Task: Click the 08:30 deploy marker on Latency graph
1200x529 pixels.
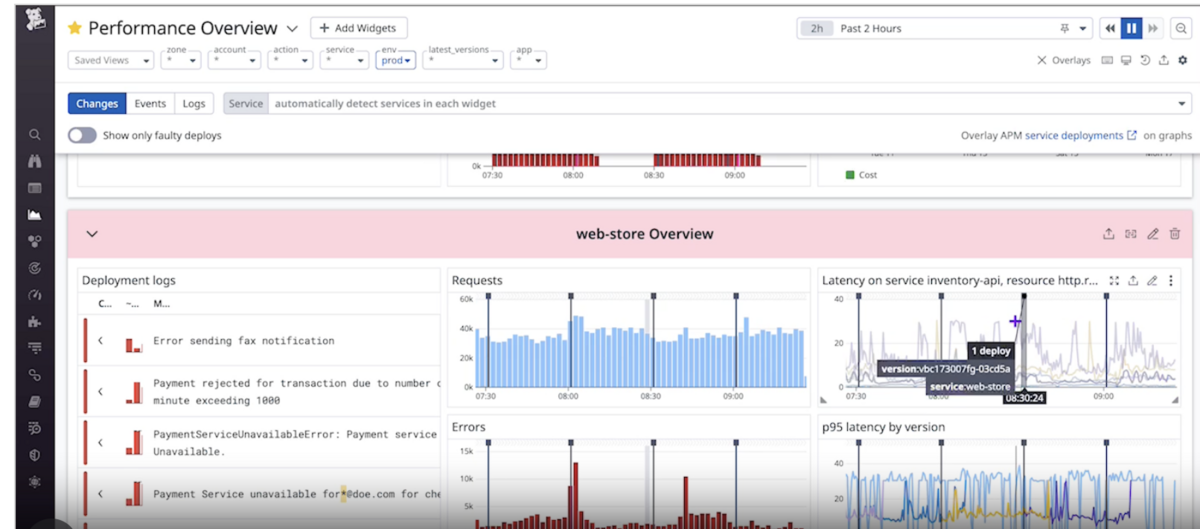Action: tap(1023, 296)
